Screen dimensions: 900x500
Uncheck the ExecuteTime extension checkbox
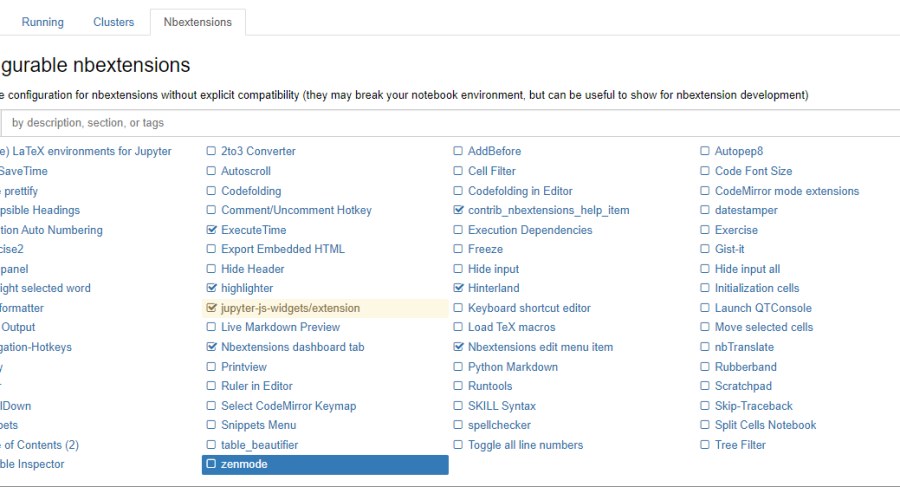point(211,230)
